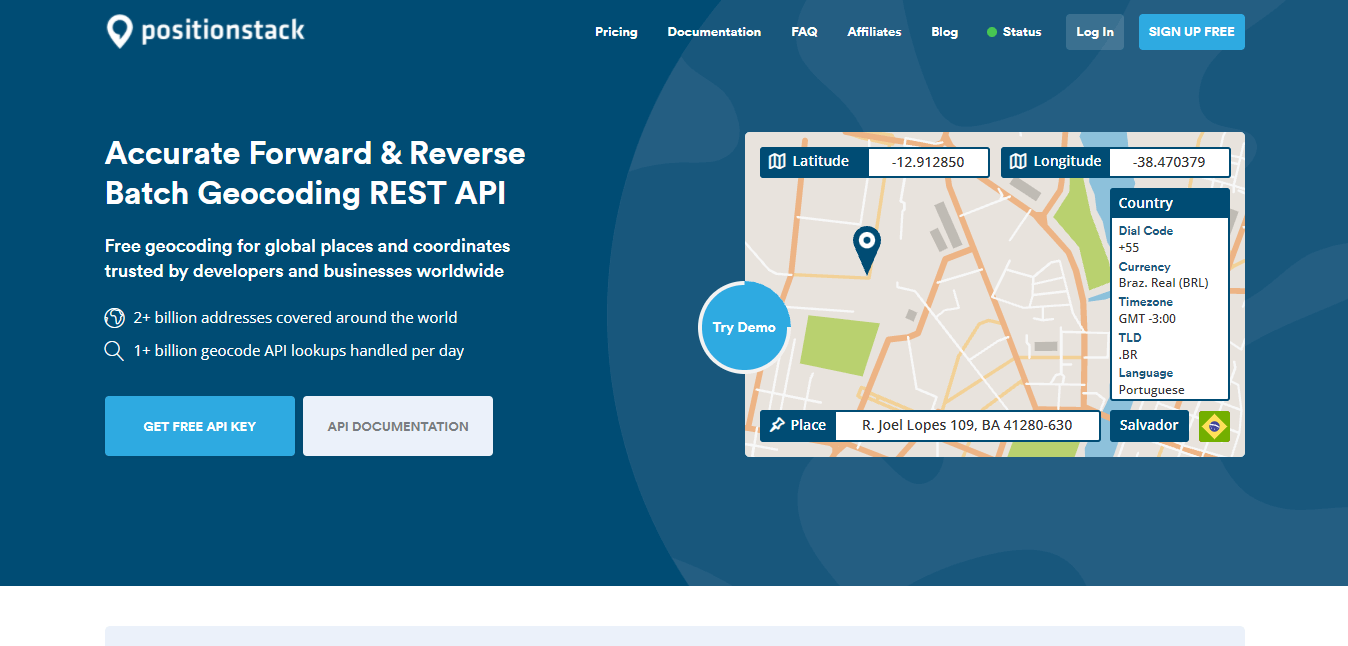The height and width of the screenshot is (646, 1348).
Task: Click the Longitude value field
Action: [x=1169, y=162]
